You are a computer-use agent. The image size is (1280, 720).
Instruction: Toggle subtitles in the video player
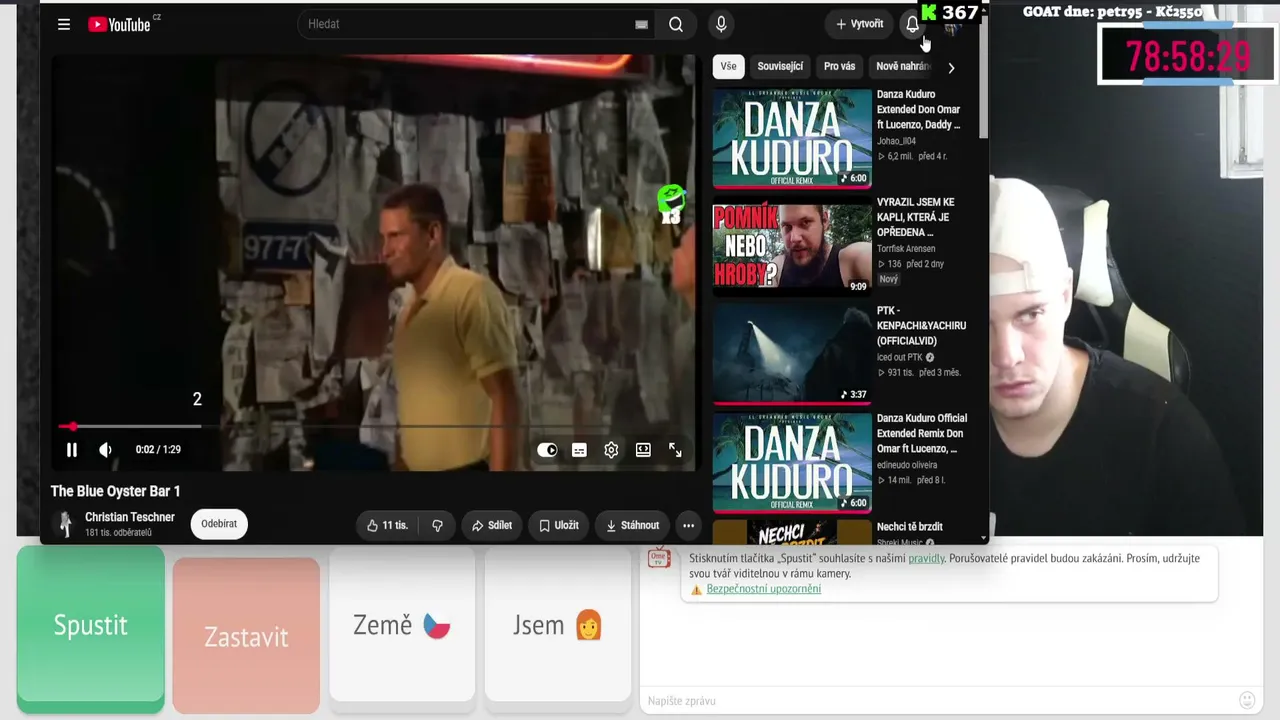(x=579, y=450)
